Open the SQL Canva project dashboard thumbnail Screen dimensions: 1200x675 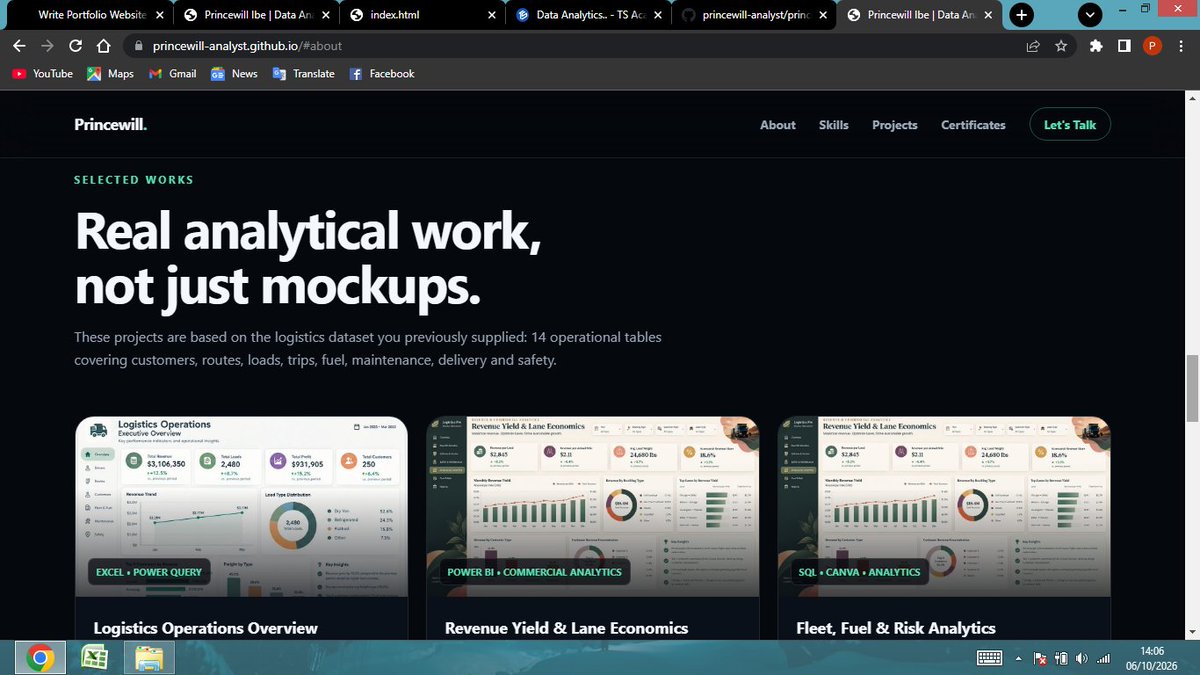pos(944,505)
